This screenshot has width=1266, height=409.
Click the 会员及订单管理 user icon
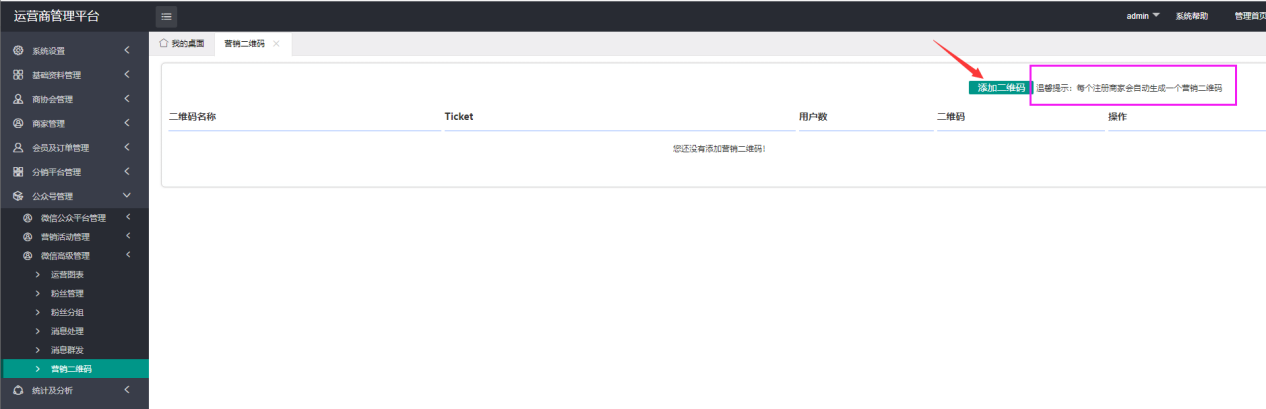(x=18, y=148)
